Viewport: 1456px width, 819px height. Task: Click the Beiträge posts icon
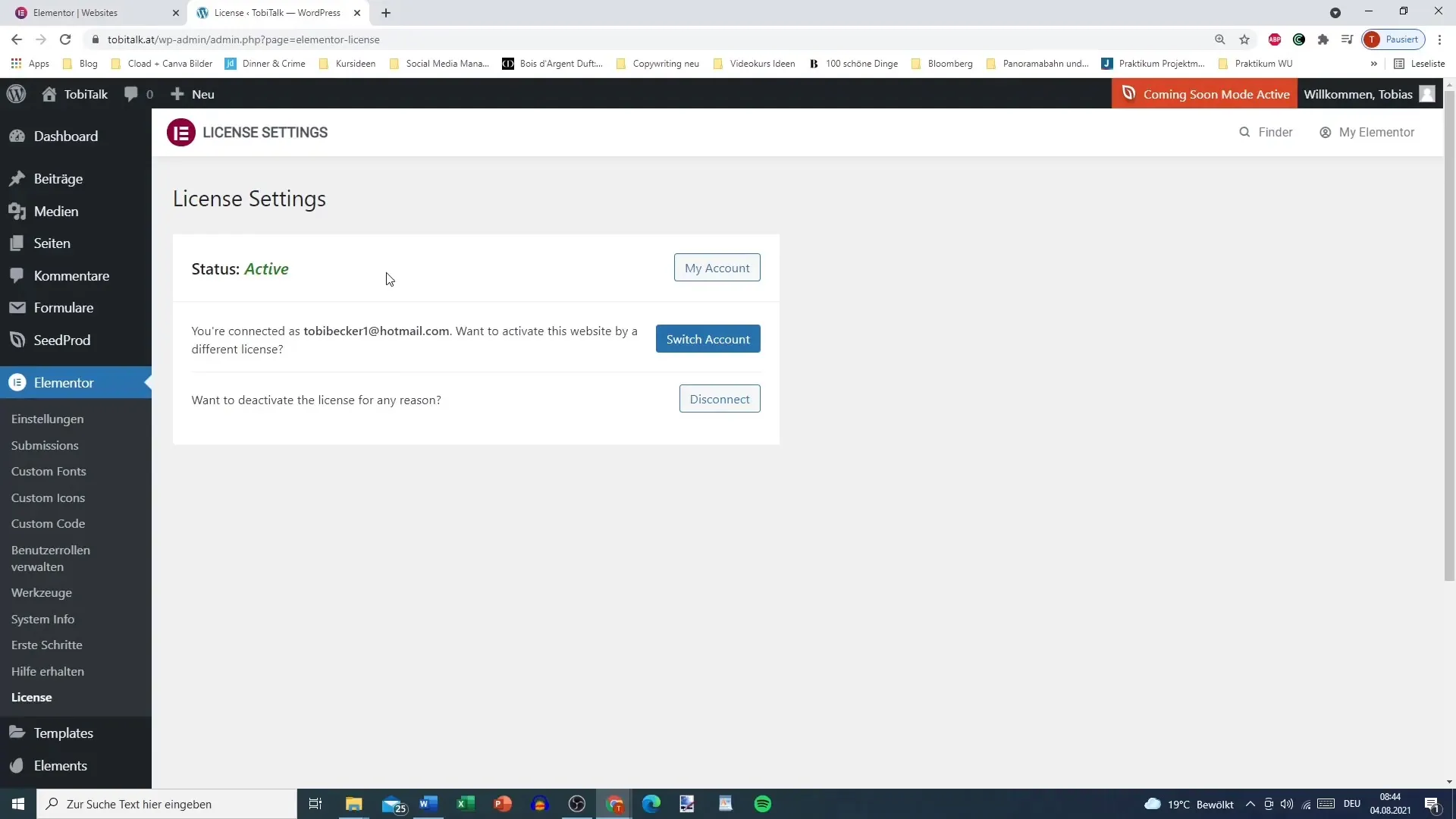18,178
